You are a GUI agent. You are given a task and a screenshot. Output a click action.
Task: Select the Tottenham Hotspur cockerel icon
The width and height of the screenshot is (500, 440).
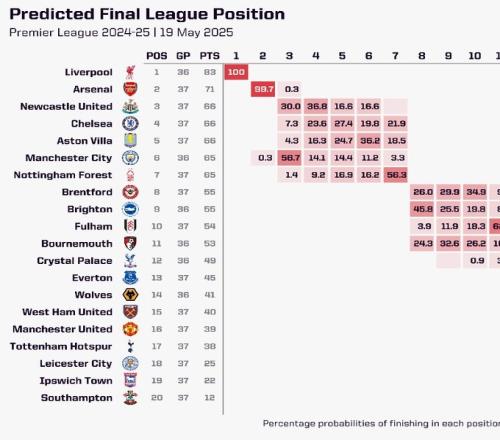click(x=130, y=346)
